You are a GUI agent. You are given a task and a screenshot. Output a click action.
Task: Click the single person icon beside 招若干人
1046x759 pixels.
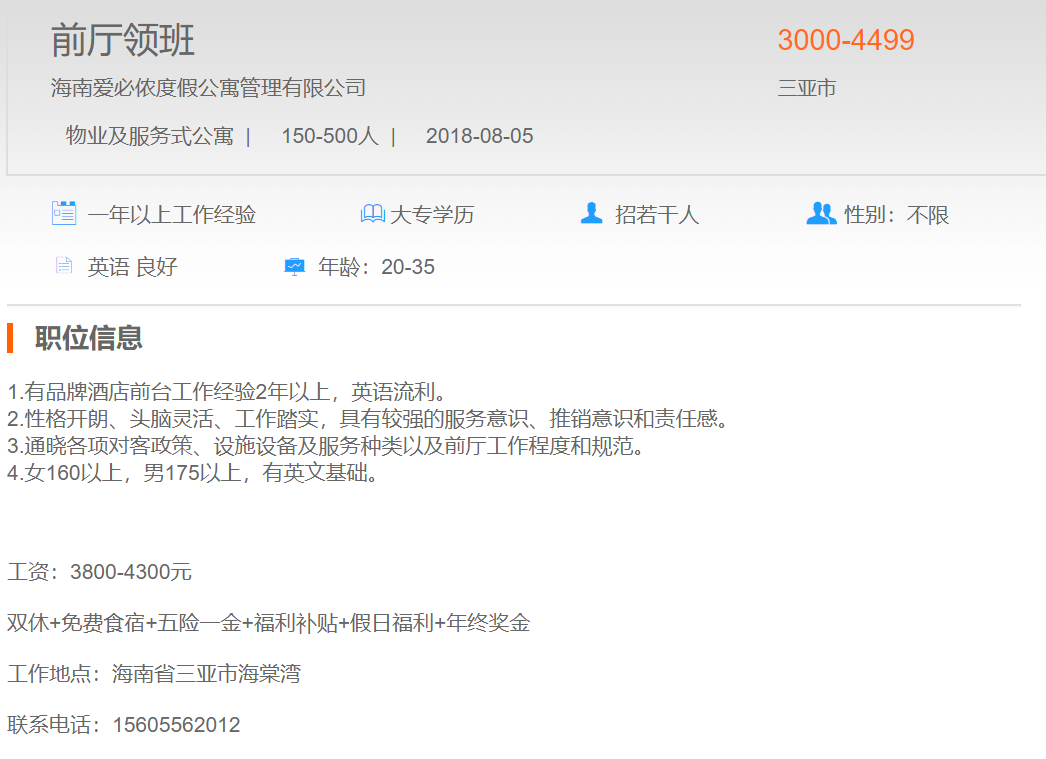pyautogui.click(x=592, y=213)
